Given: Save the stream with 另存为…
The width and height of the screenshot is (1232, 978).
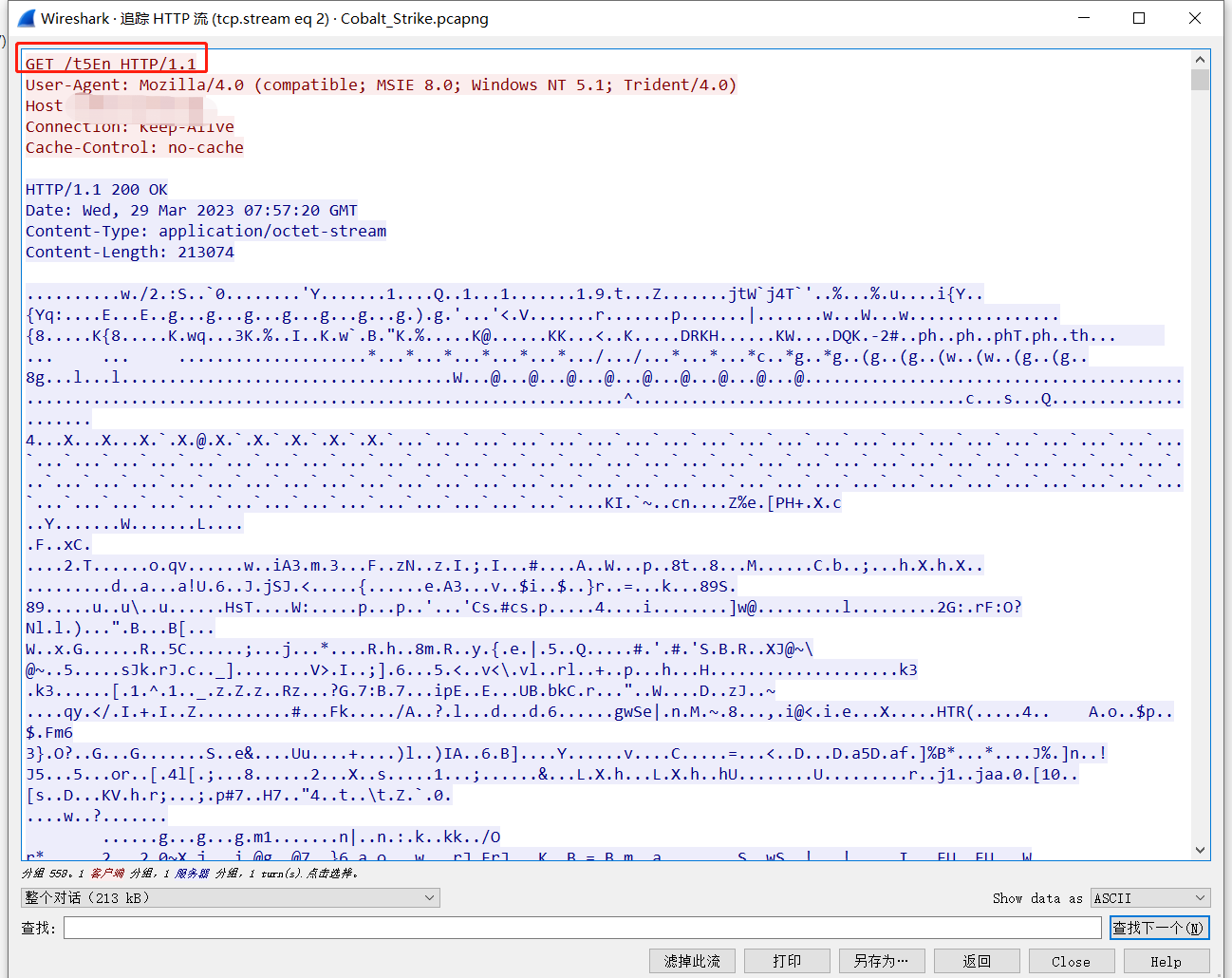Looking at the screenshot, I should (x=881, y=961).
